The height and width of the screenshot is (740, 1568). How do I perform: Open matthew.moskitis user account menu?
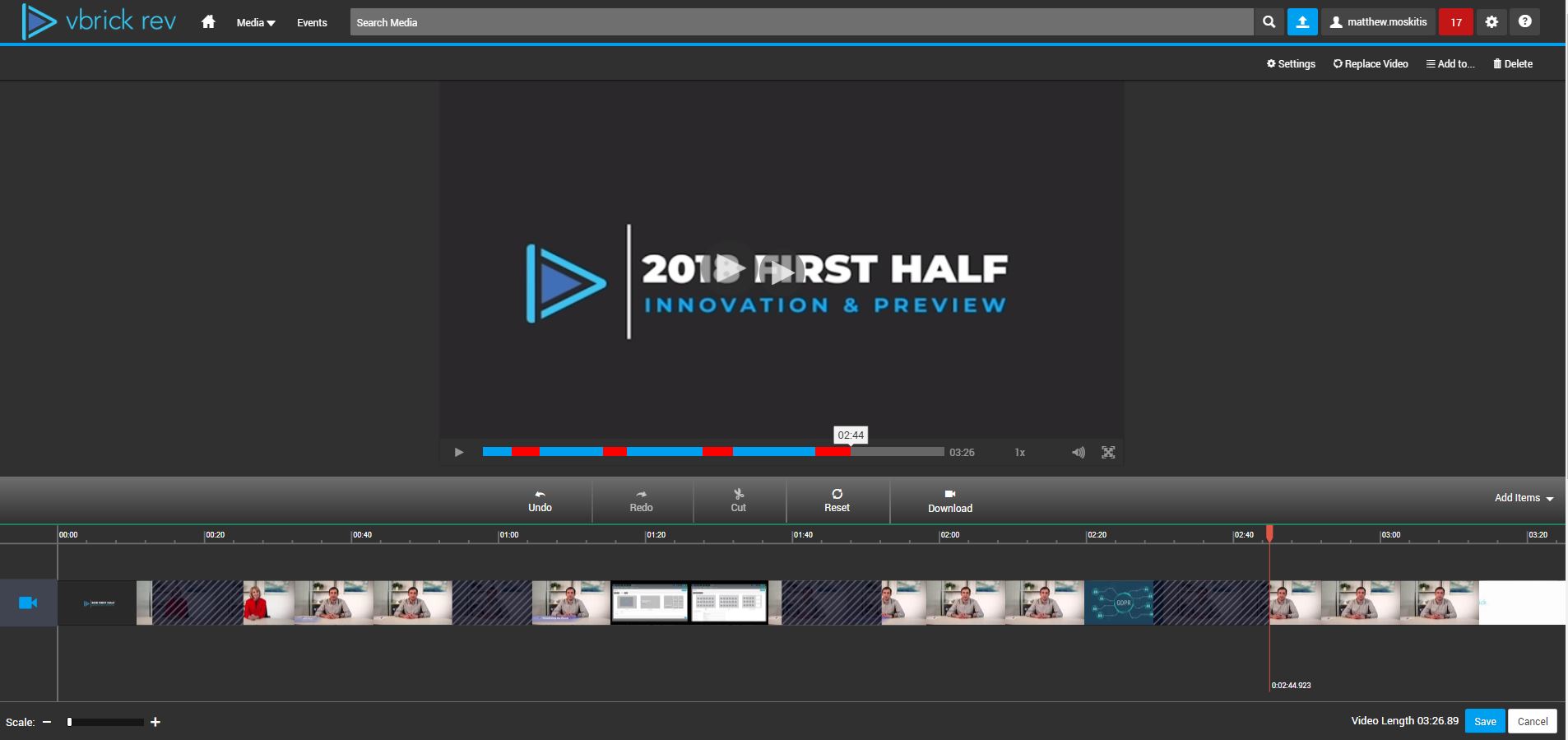pos(1379,22)
